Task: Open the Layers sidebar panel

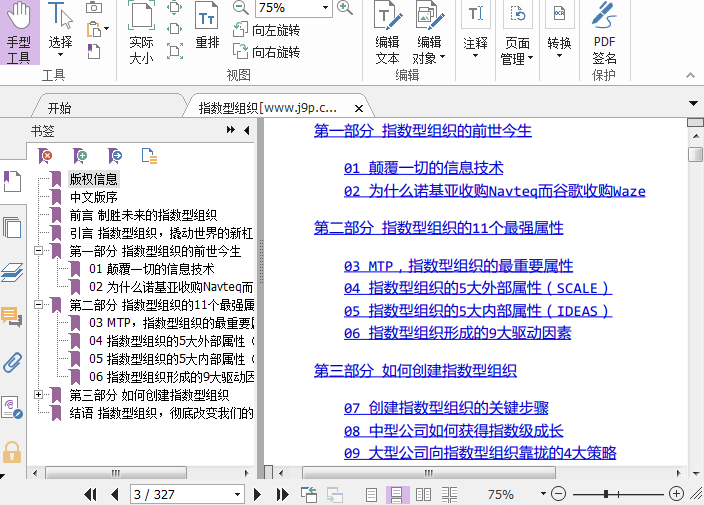Action: (12, 272)
